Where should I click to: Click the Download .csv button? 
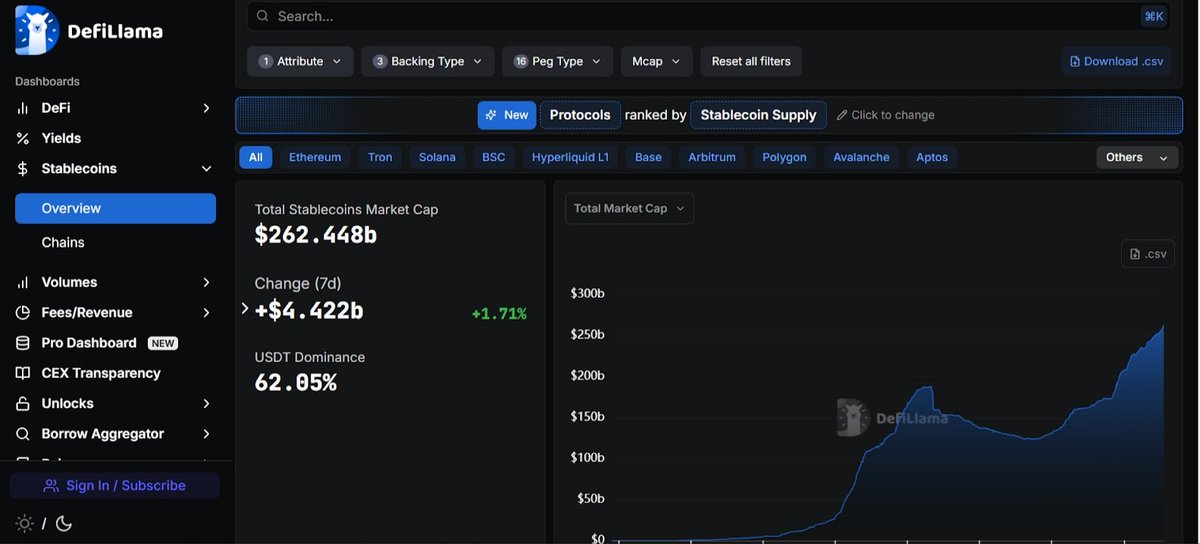(1117, 61)
